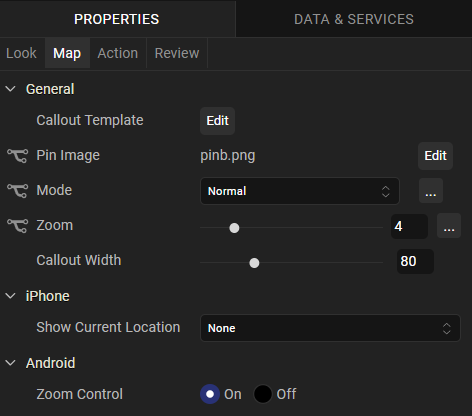Click the binding icon beside Pin Image
This screenshot has height=416, width=472.
[18, 156]
